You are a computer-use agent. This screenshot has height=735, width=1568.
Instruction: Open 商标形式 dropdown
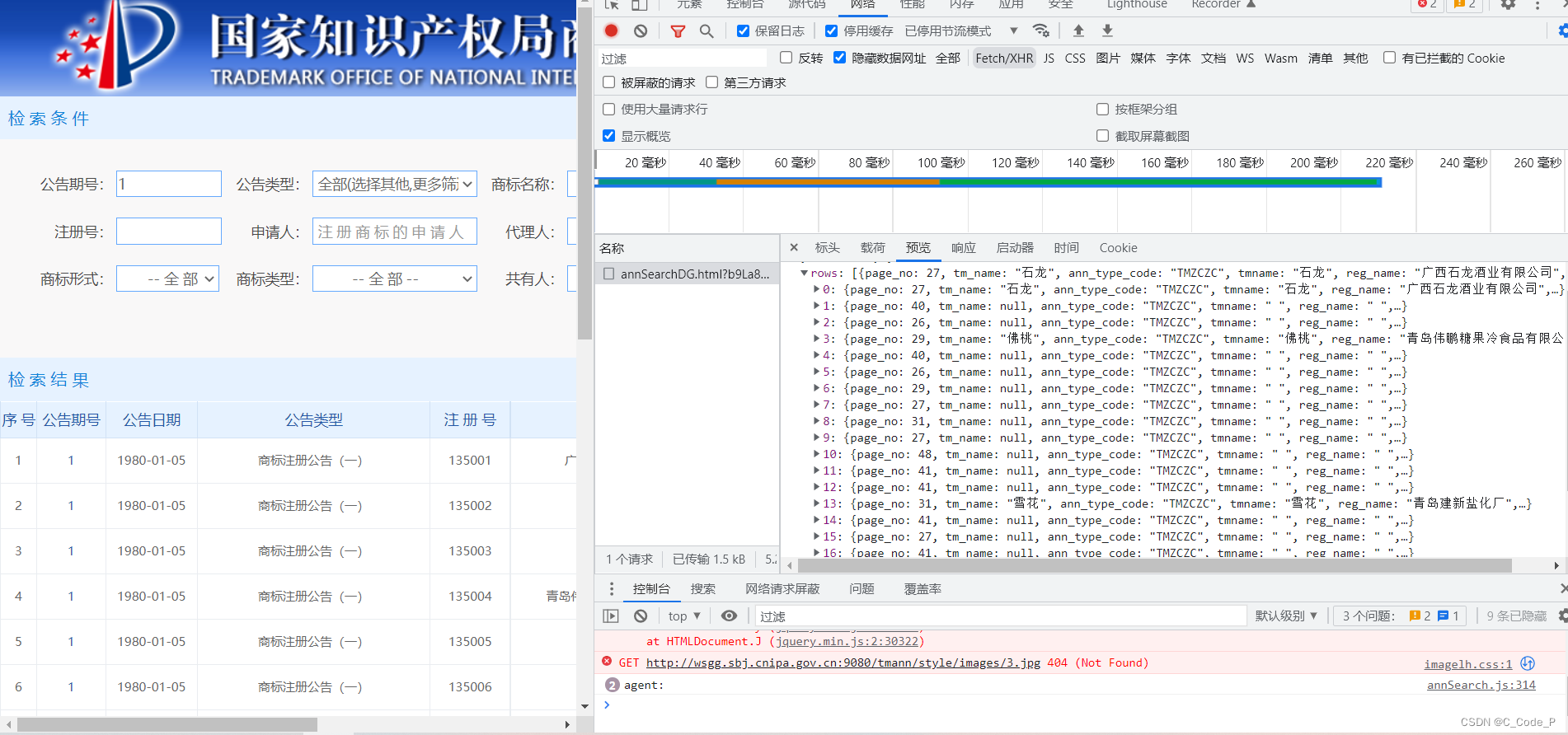click(x=167, y=279)
